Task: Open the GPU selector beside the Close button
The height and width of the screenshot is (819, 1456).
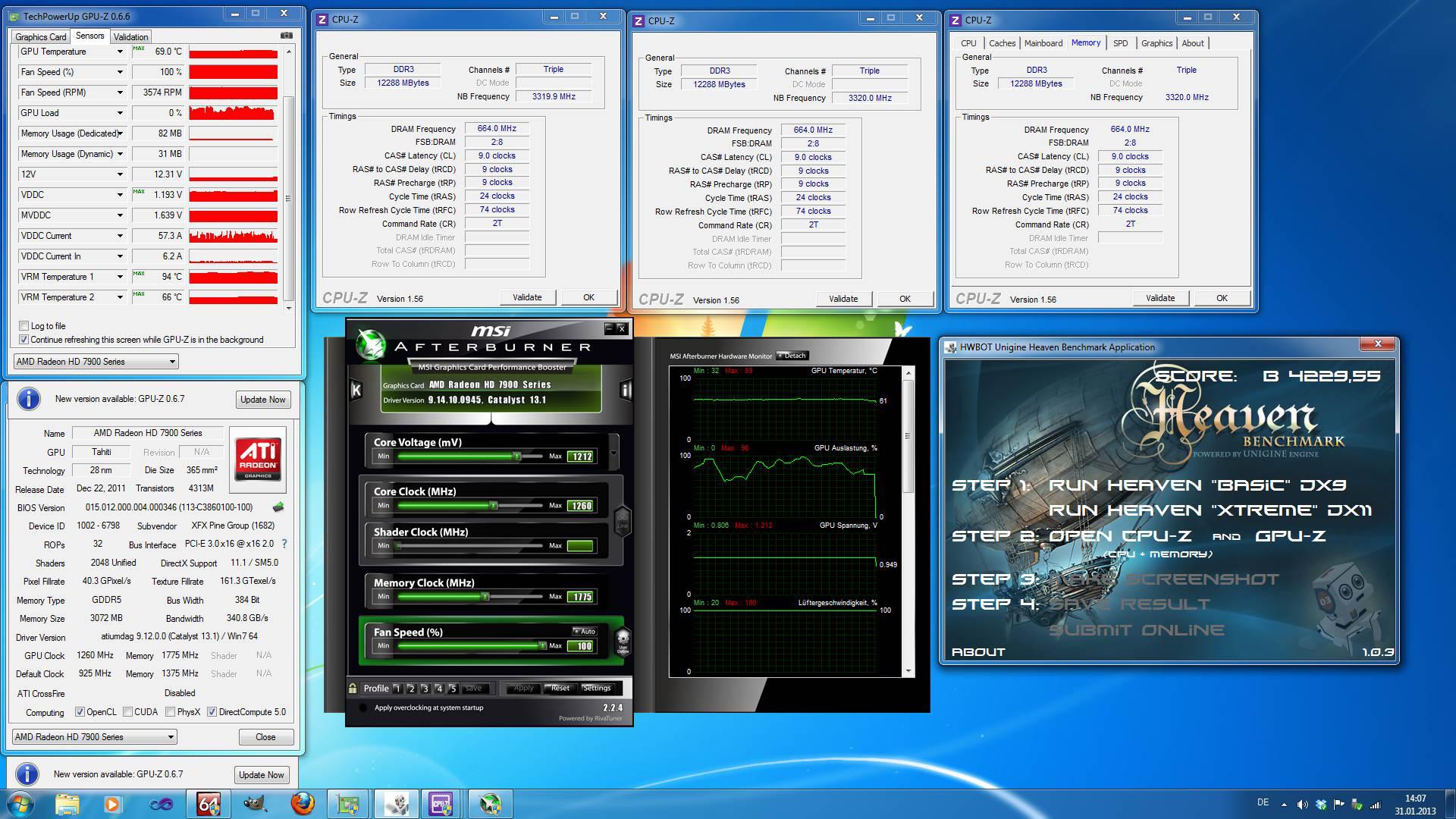Action: click(95, 737)
